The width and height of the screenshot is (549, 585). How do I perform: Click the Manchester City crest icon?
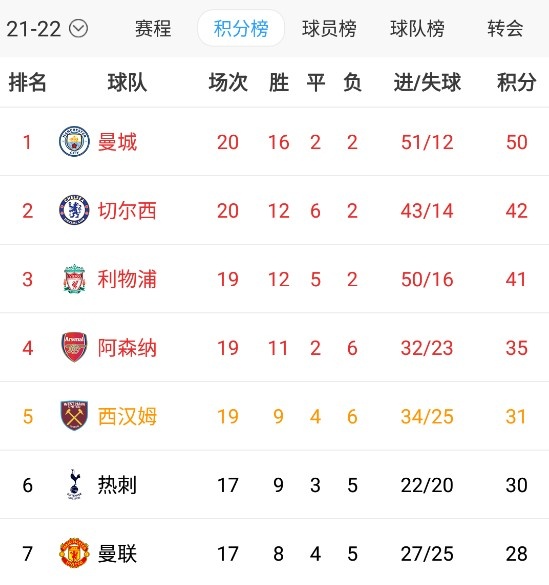[74, 141]
